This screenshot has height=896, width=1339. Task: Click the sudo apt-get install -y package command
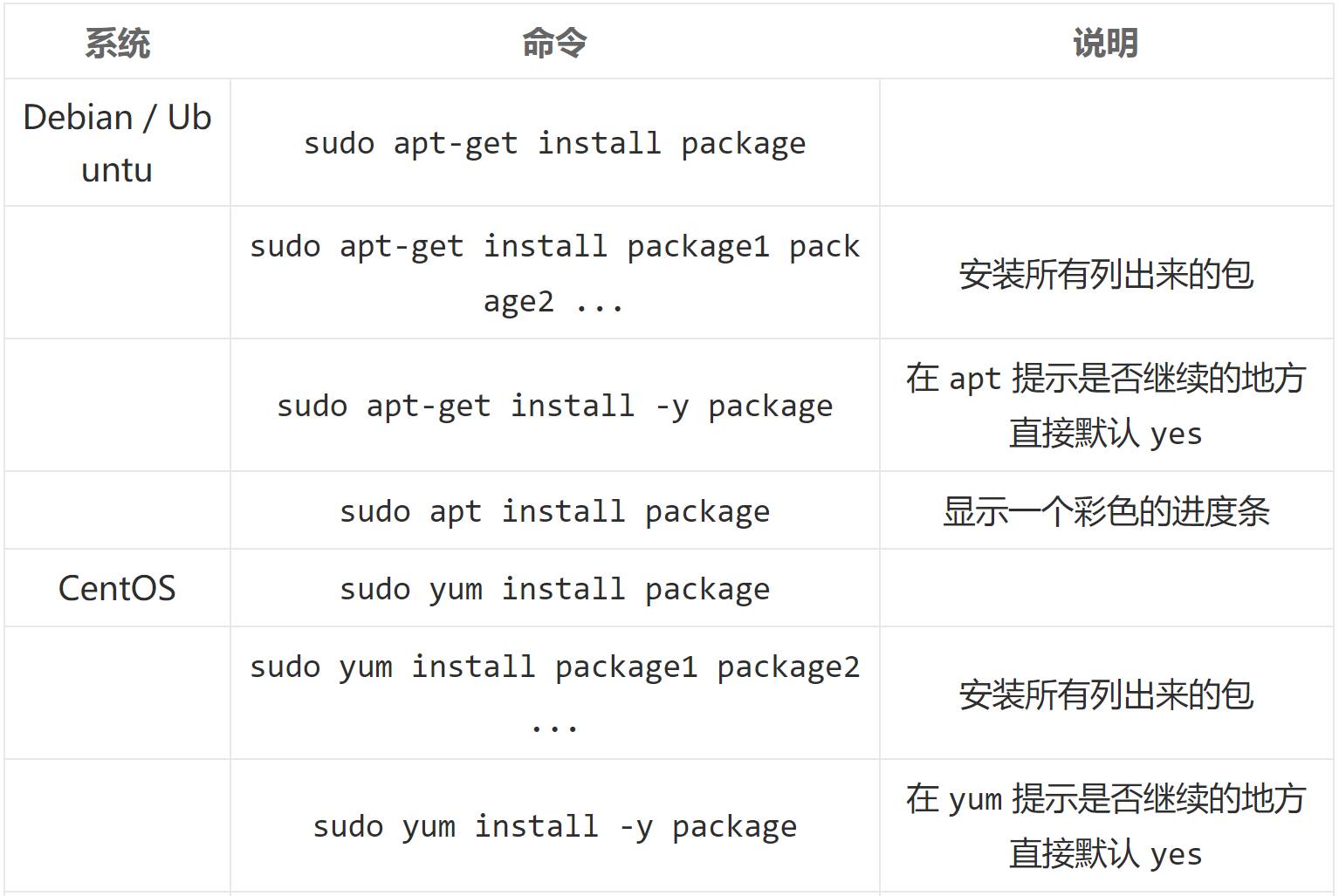(x=554, y=406)
